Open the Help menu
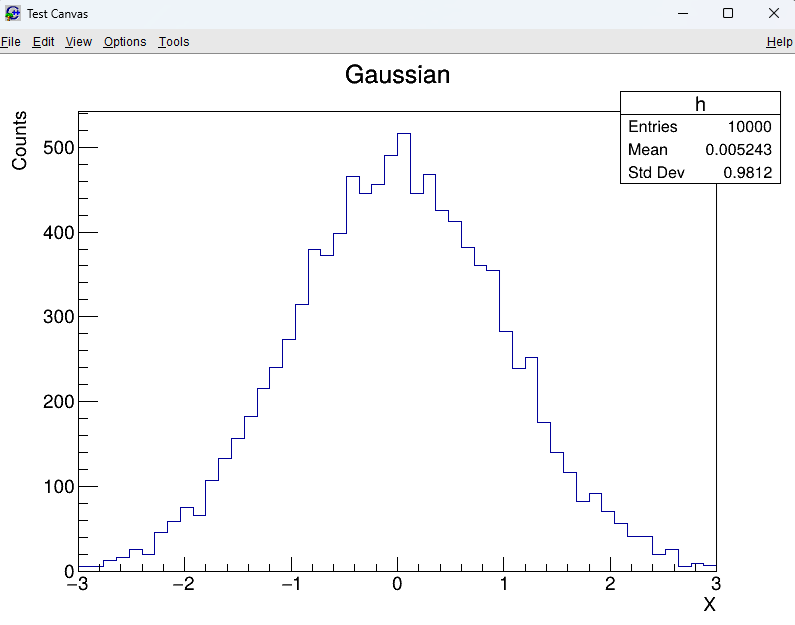Image resolution: width=795 pixels, height=625 pixels. click(x=779, y=42)
